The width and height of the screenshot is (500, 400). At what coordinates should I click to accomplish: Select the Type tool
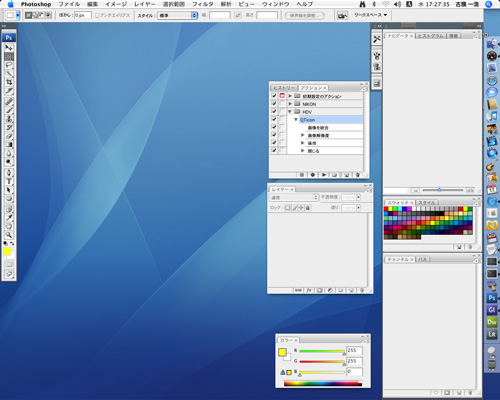pos(9,181)
